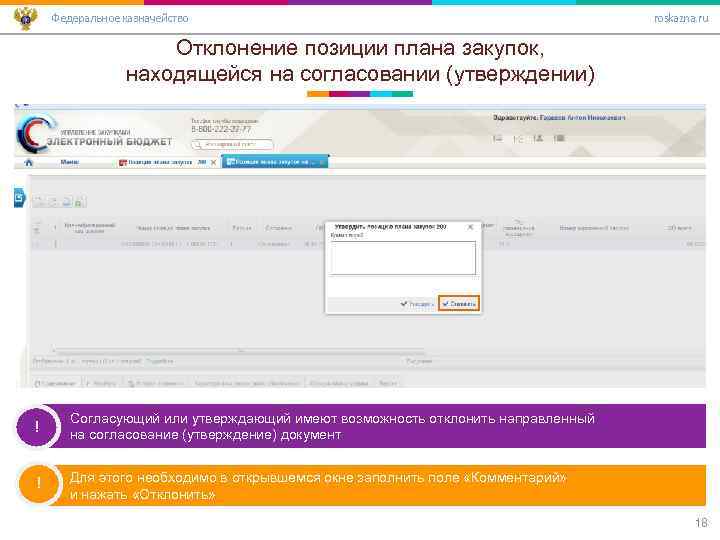This screenshot has height=540, width=720.
Task: Click the first icon in the grid toolbar
Action: (39, 201)
